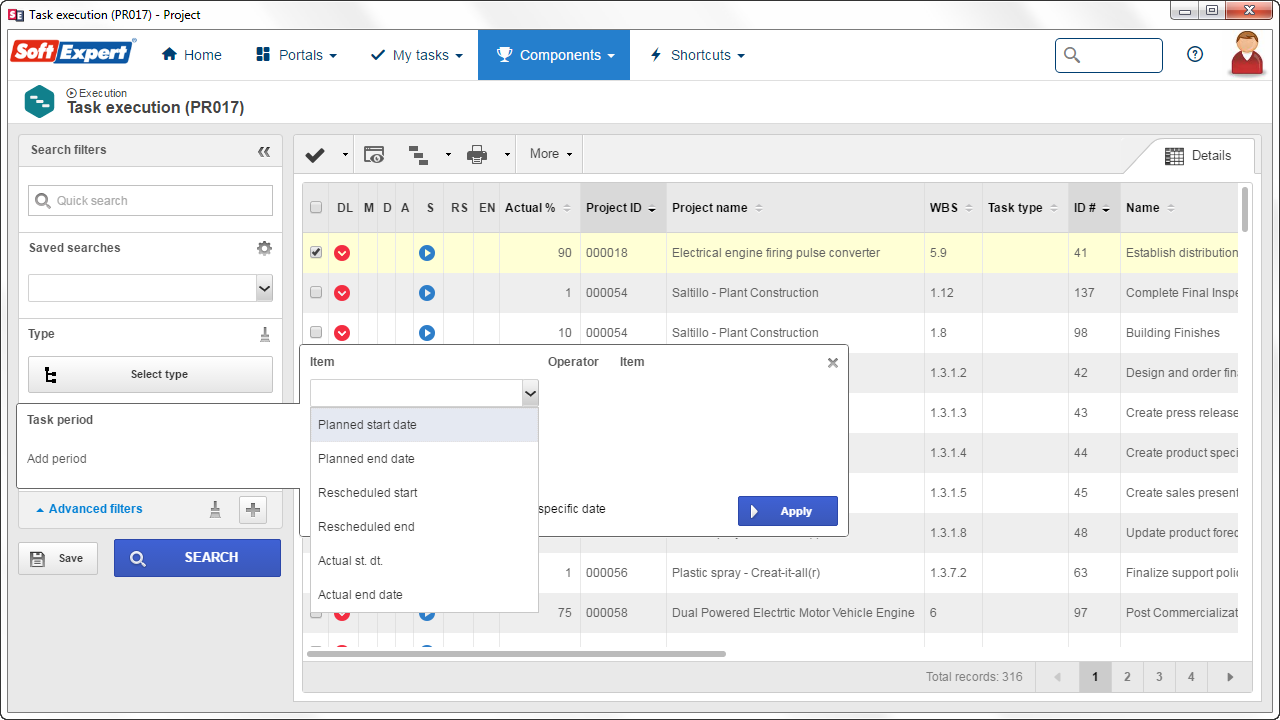This screenshot has height=720, width=1280.
Task: Click the Quick search field
Action: pyautogui.click(x=150, y=200)
